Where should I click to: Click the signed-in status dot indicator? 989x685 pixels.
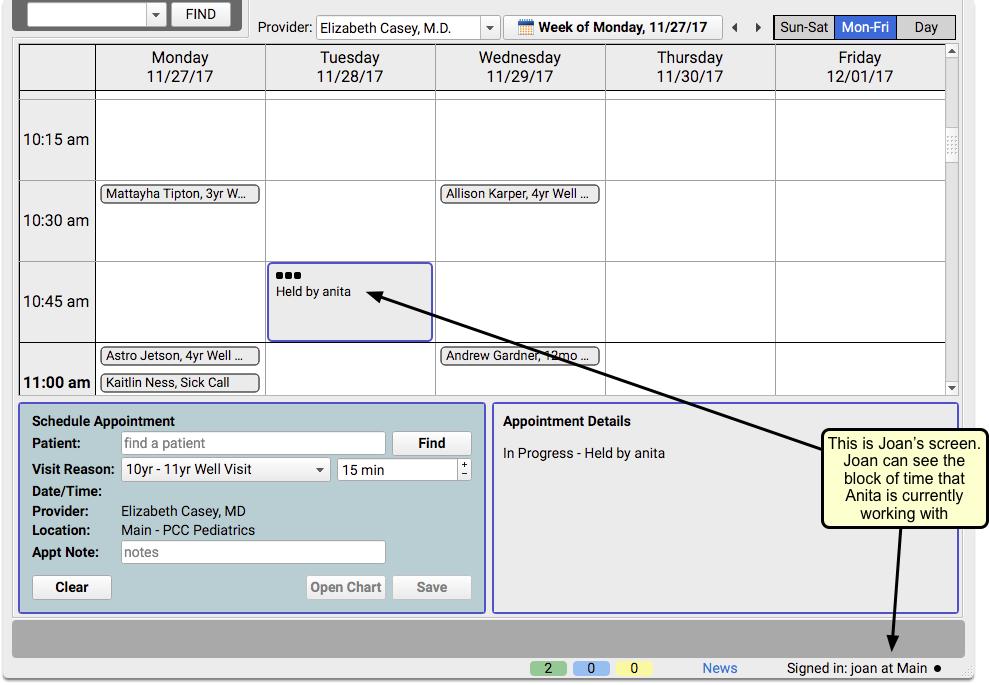point(937,669)
